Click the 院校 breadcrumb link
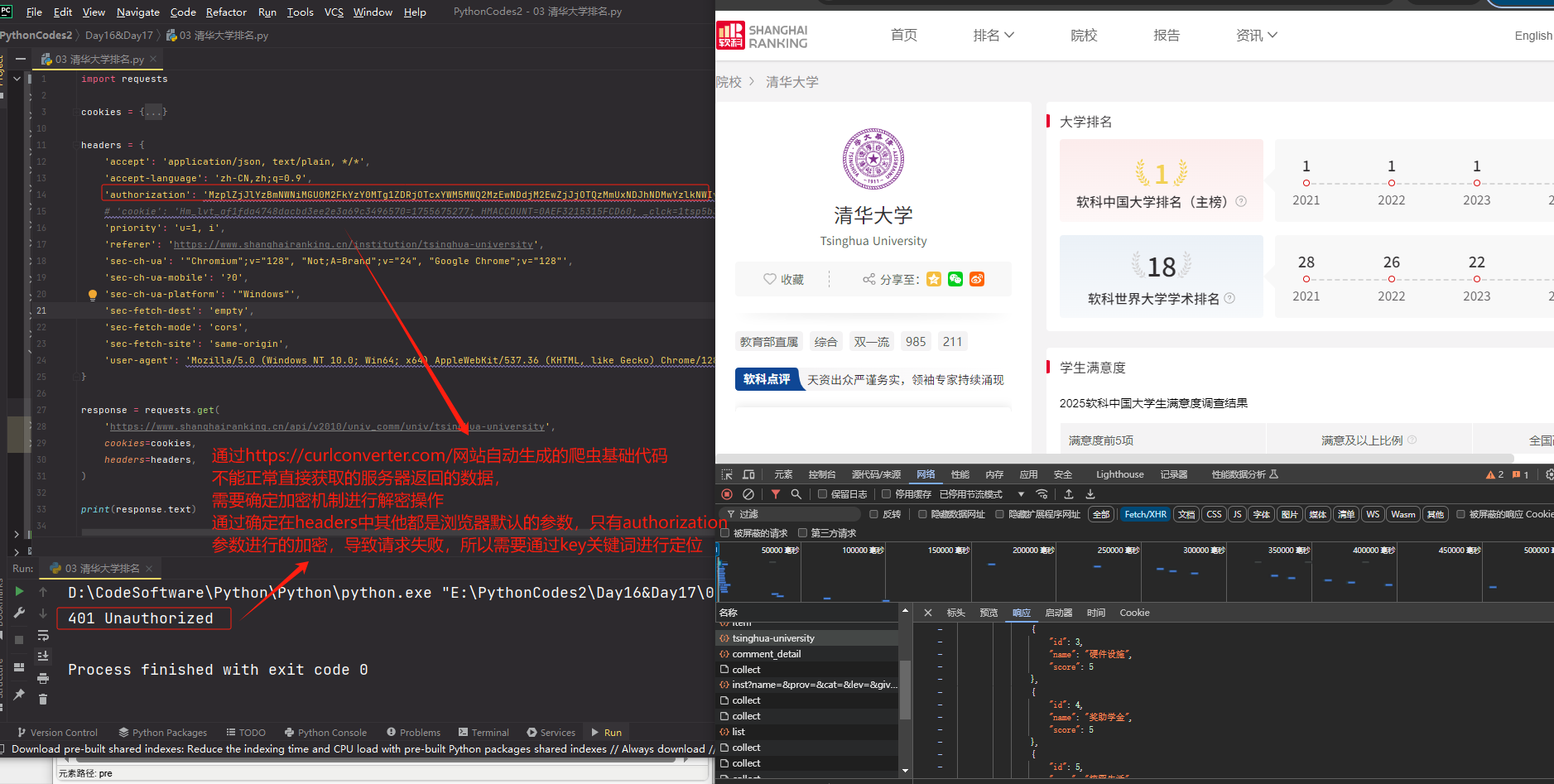The width and height of the screenshot is (1554, 784). (x=729, y=82)
